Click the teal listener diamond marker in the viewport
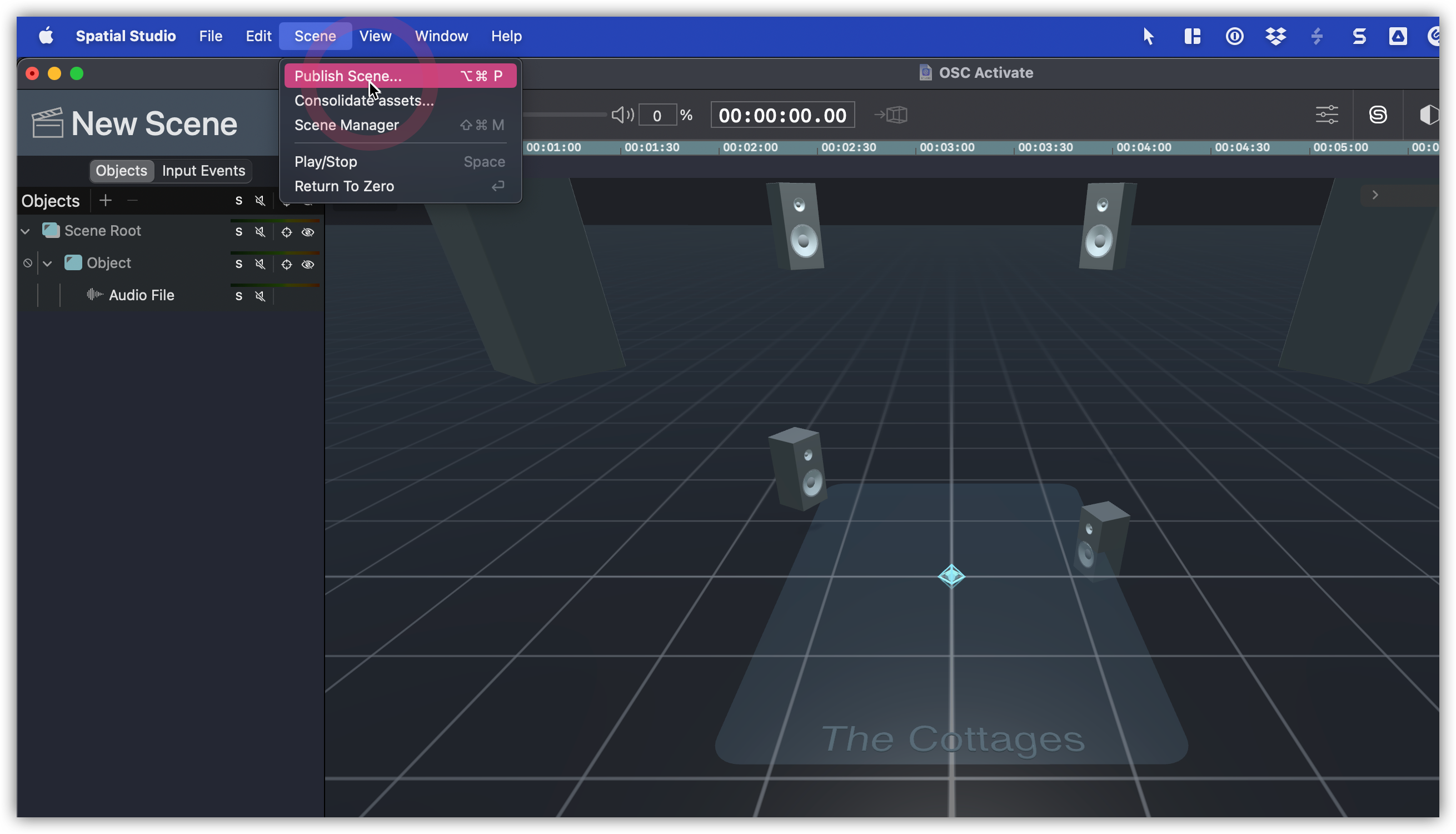Image resolution: width=1456 pixels, height=834 pixels. (951, 575)
